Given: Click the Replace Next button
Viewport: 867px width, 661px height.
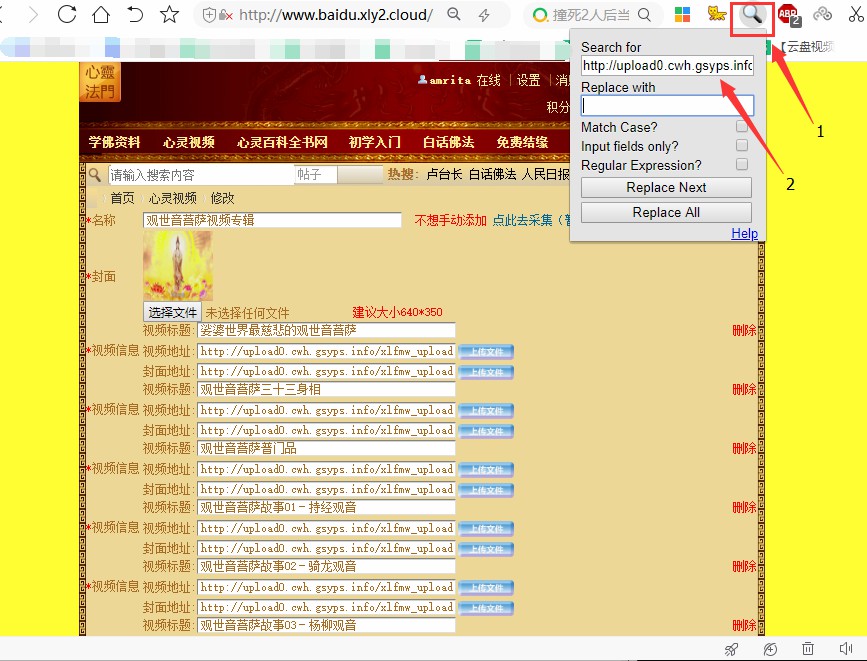Looking at the screenshot, I should click(x=666, y=188).
